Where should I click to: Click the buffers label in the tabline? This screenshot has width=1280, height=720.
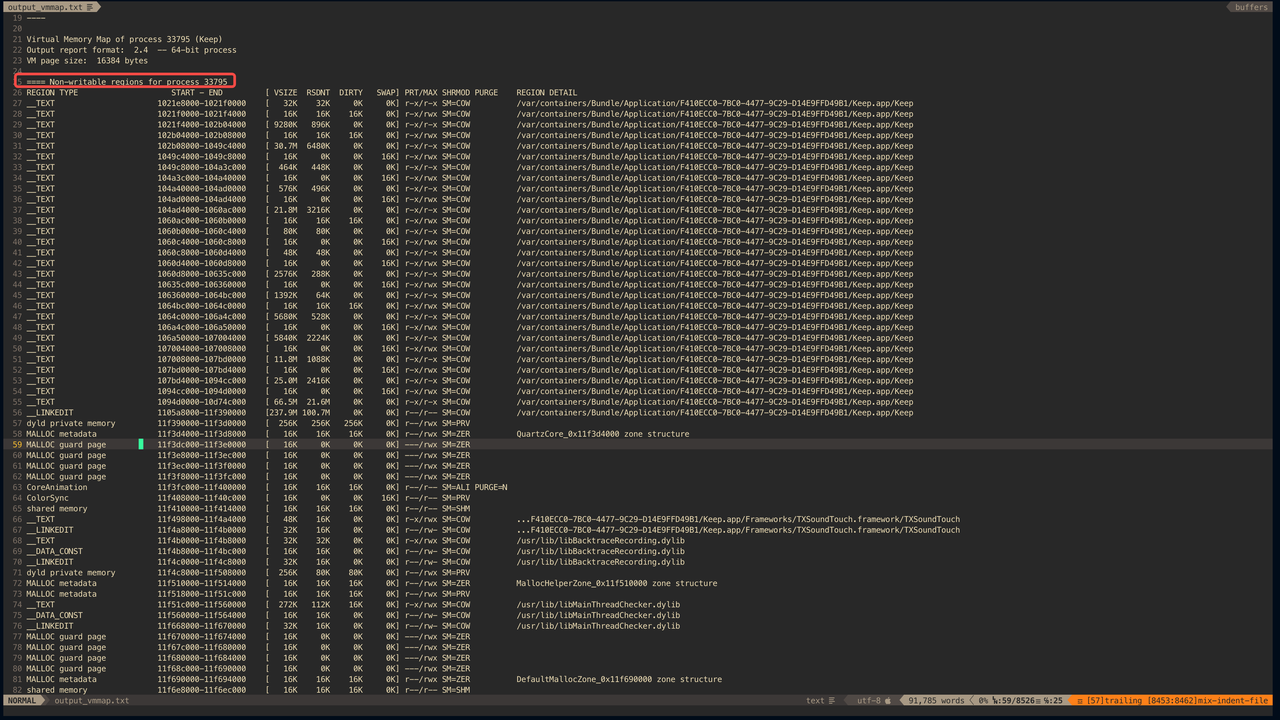[x=1251, y=7]
